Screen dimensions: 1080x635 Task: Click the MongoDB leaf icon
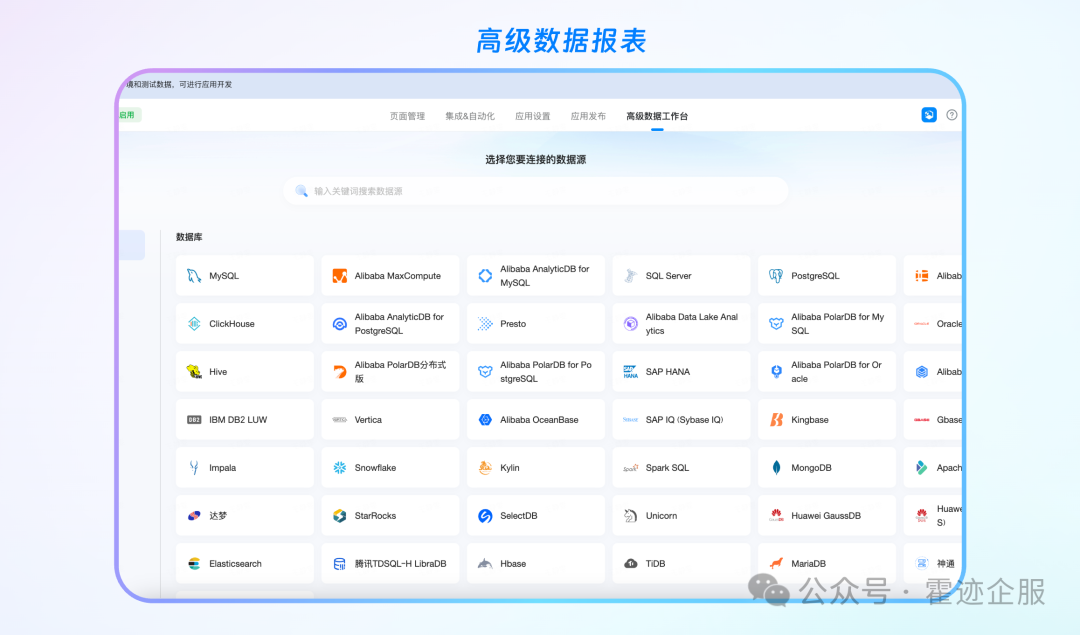(776, 468)
